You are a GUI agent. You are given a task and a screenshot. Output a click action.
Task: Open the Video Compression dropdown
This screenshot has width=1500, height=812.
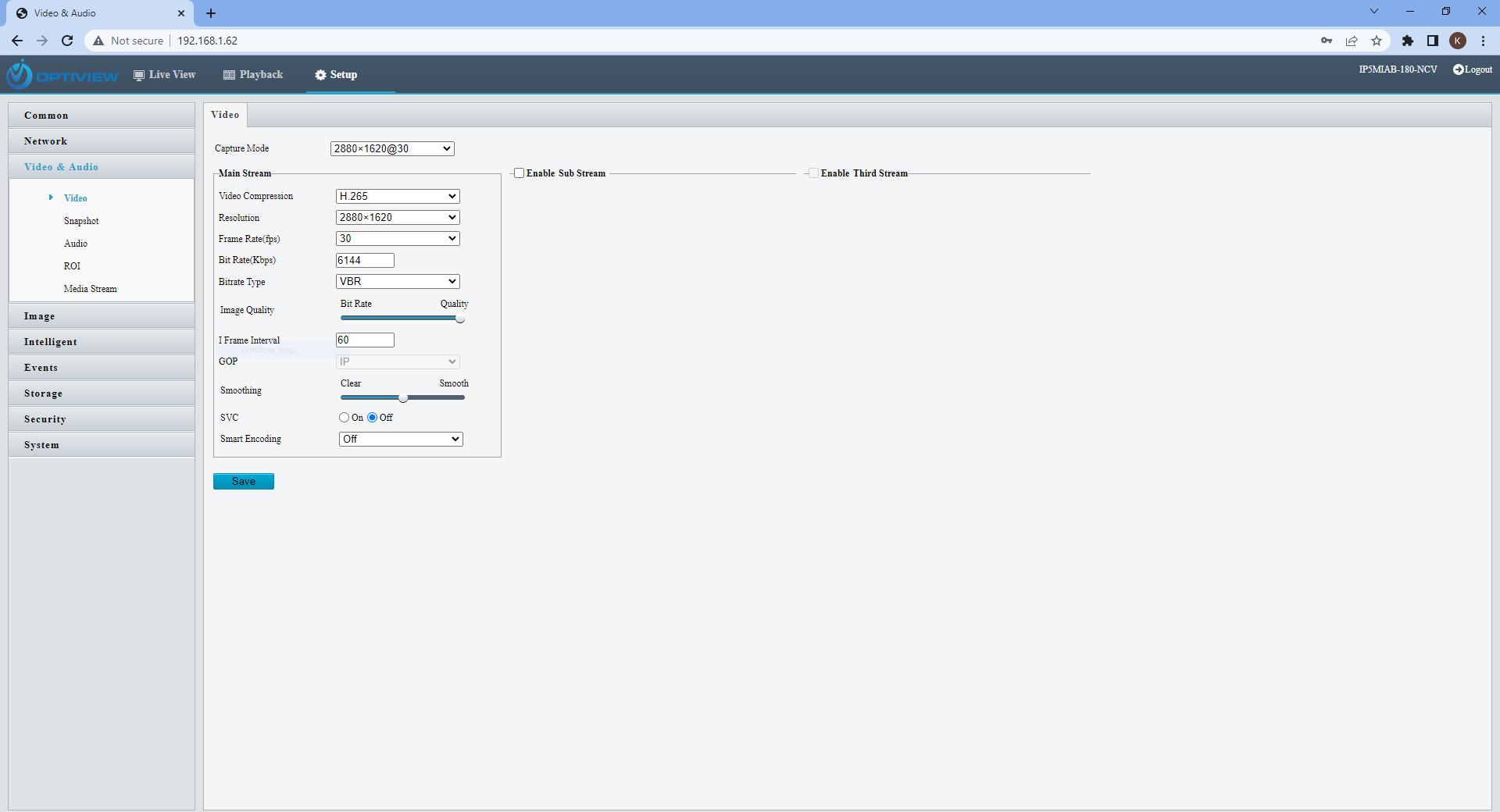[398, 196]
